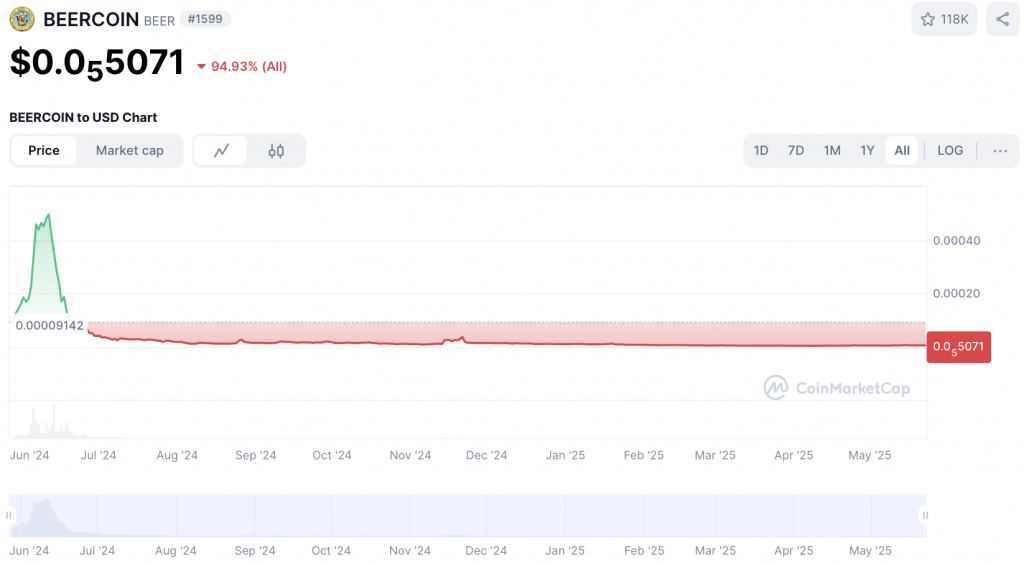Set chart range to 1D
The image size is (1024, 564).
761,151
